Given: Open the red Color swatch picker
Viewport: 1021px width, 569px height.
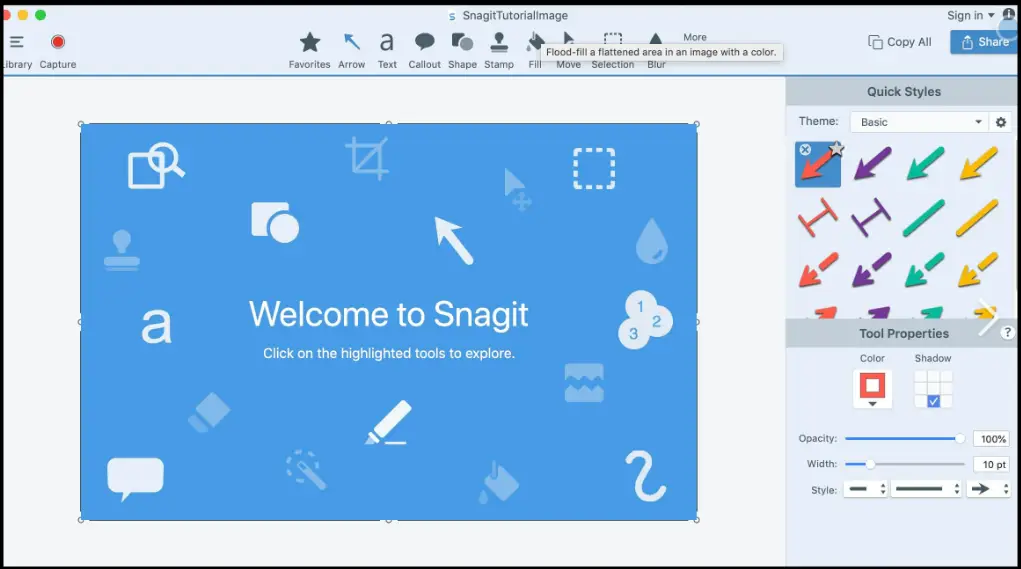Looking at the screenshot, I should coord(873,389).
